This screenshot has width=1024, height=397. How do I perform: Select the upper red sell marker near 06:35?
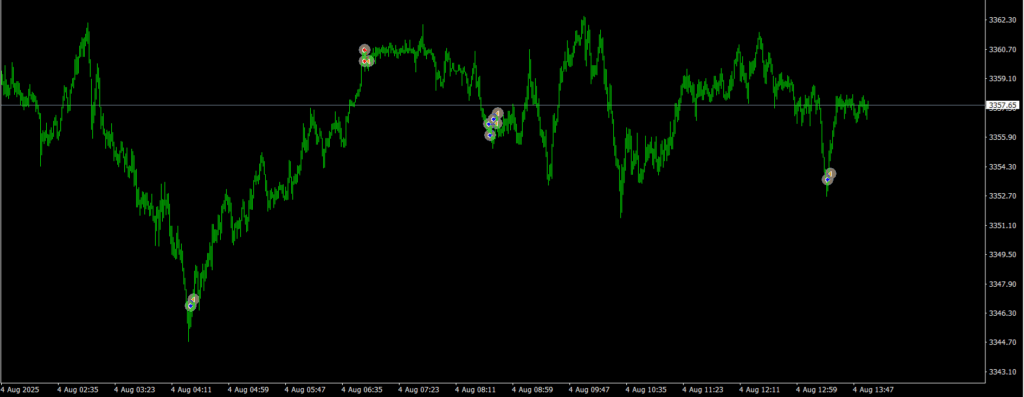pos(364,50)
